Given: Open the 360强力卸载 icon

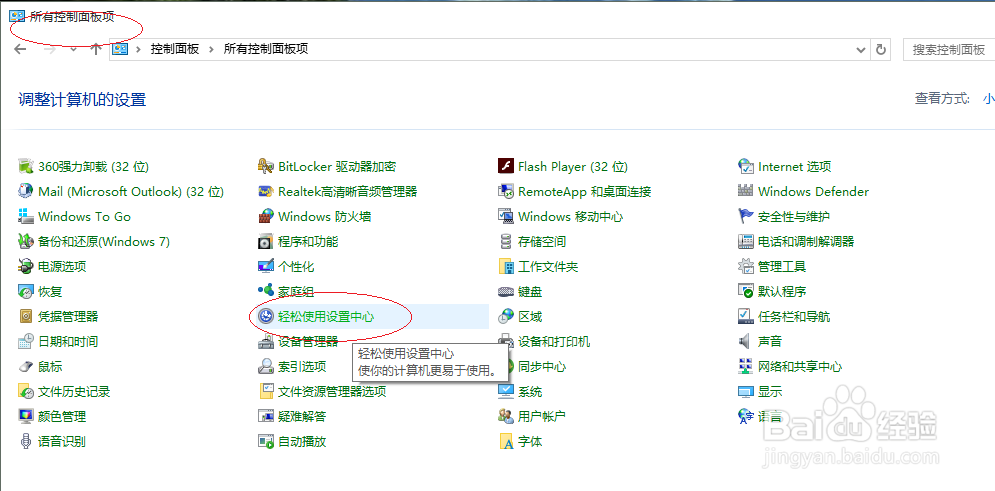Looking at the screenshot, I should click(26, 167).
